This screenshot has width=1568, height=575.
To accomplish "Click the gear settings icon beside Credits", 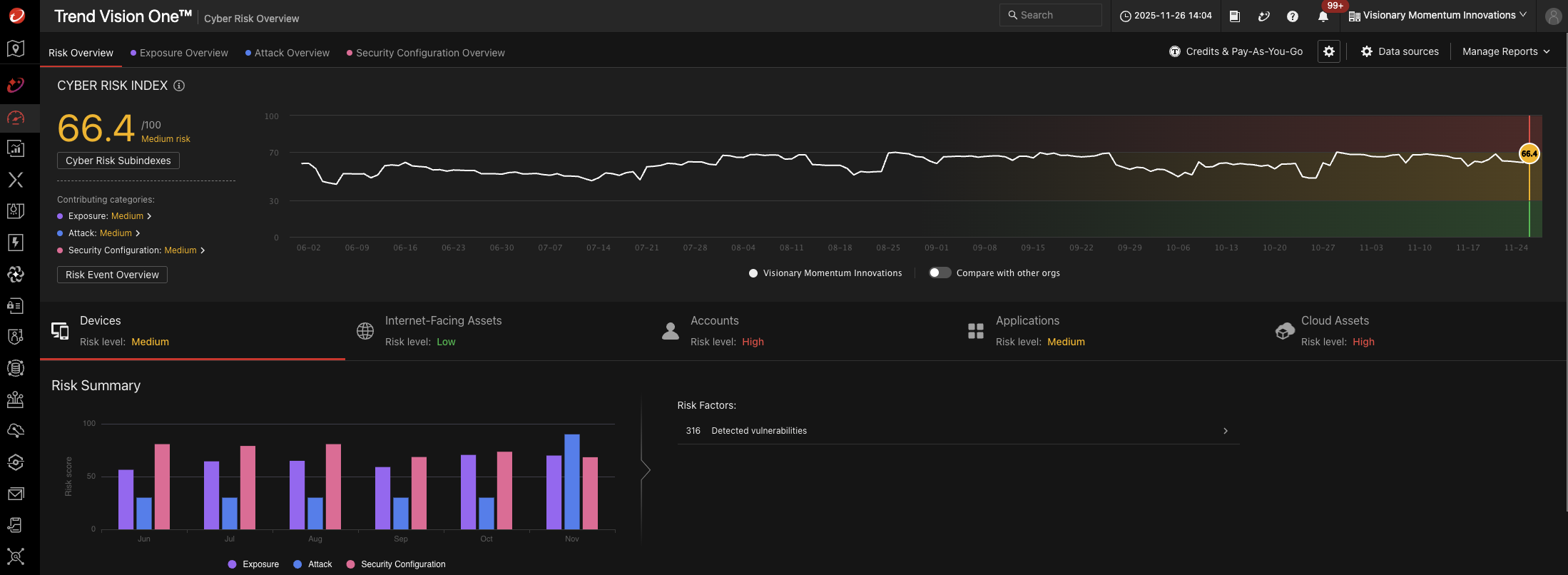I will coord(1328,51).
